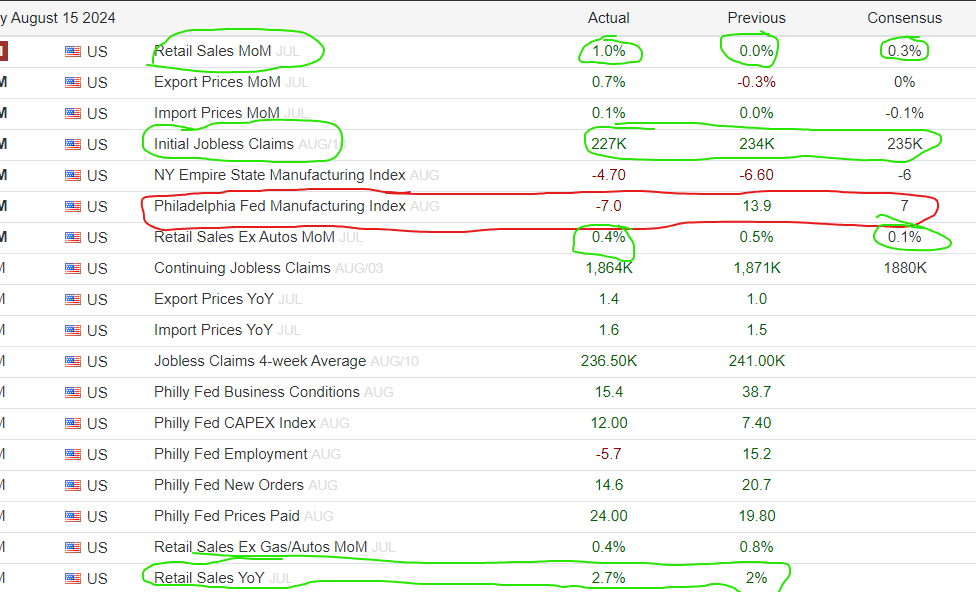The image size is (976, 592).
Task: Select the flag for Philly Fed Business Conditions
Action: pos(73,393)
